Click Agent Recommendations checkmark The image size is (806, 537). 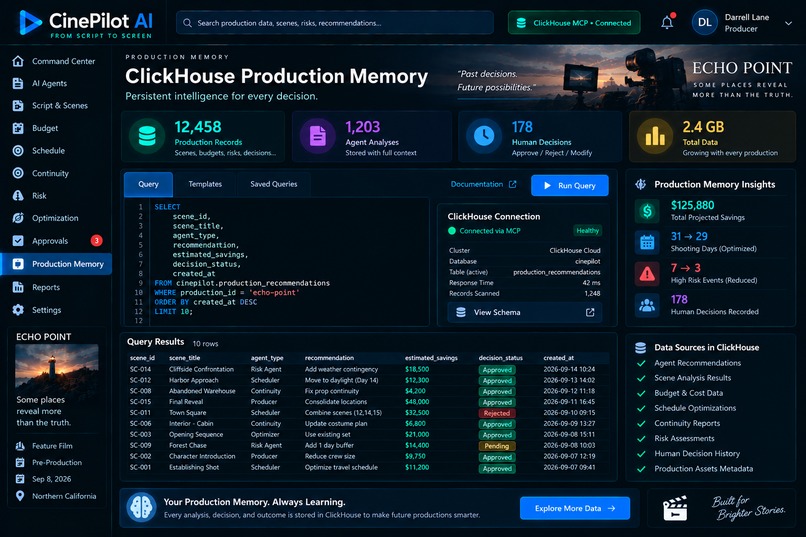pos(641,363)
